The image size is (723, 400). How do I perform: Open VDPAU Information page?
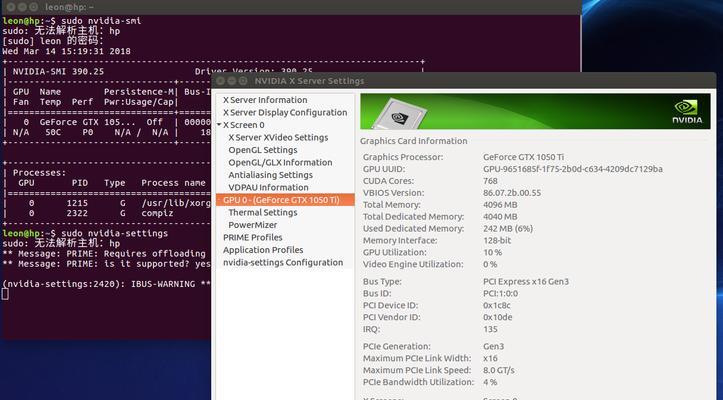pos(268,187)
